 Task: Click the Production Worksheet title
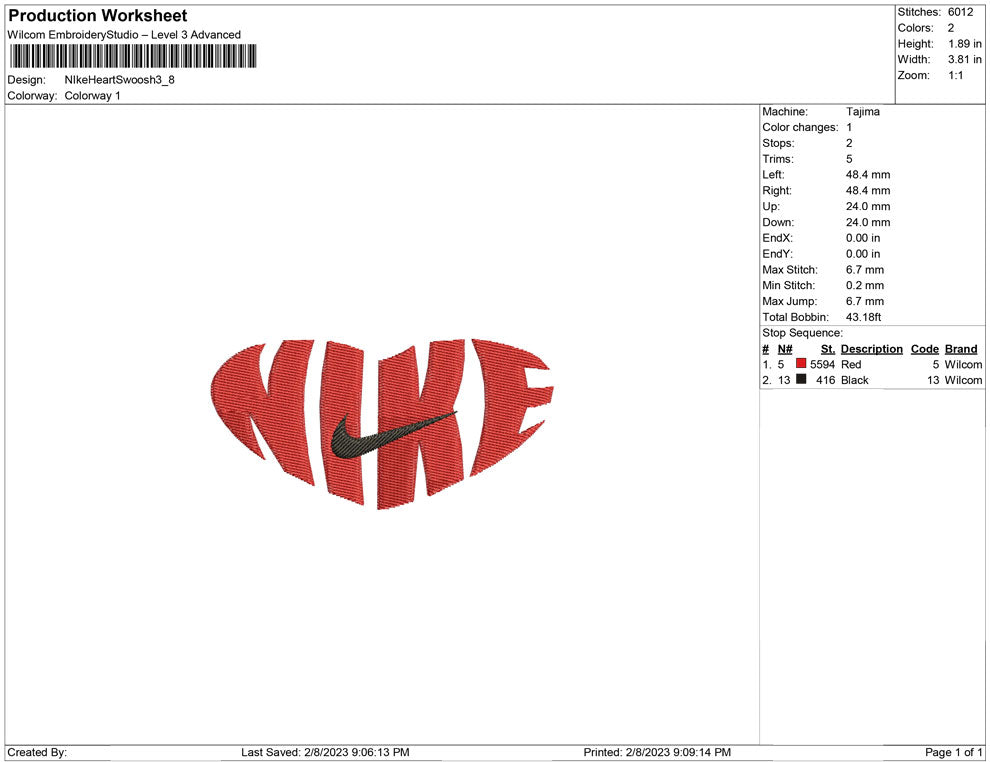[x=98, y=16]
